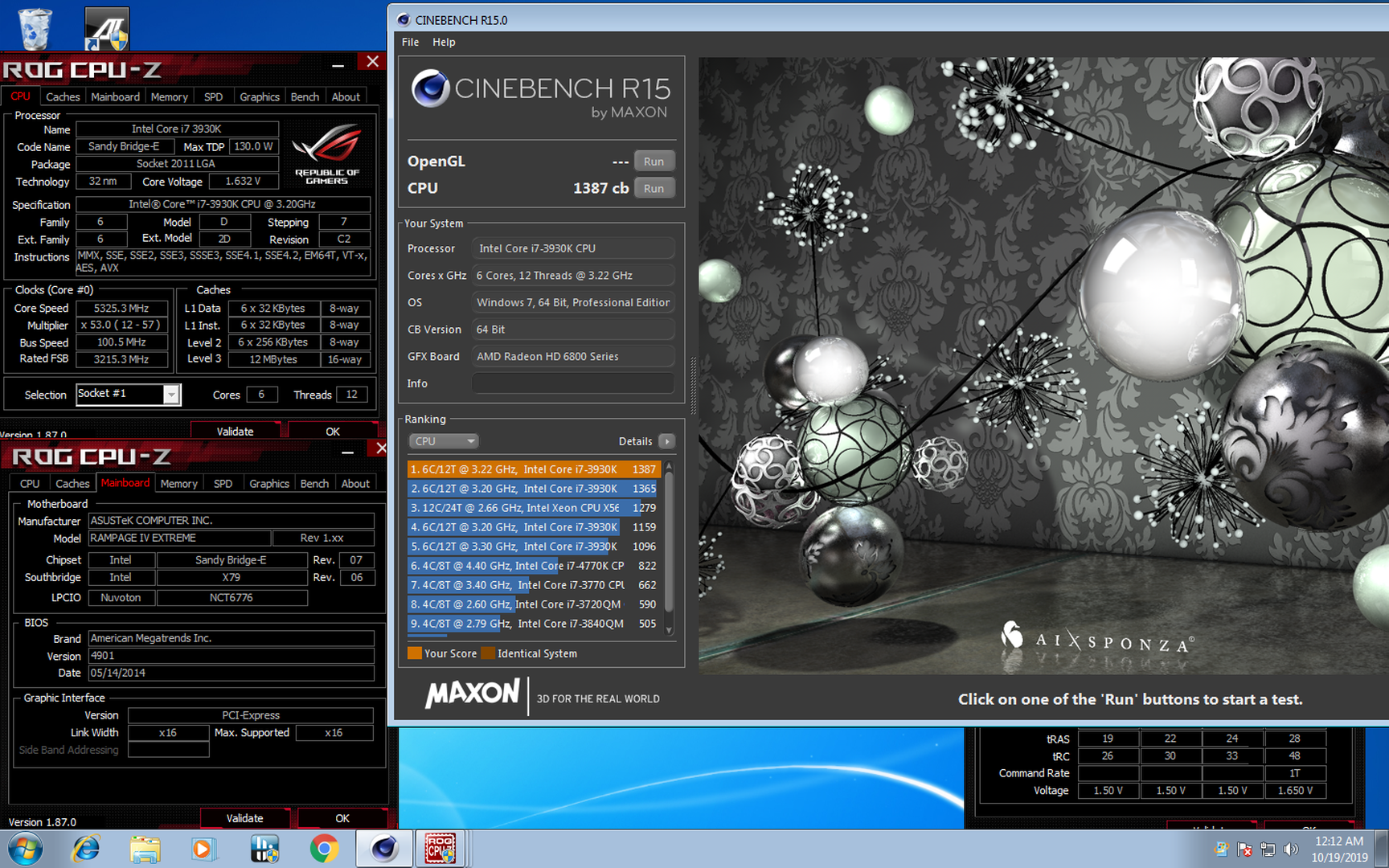Click the Cinebench R15 logo sphere
The image size is (1389, 868).
pyautogui.click(x=431, y=88)
